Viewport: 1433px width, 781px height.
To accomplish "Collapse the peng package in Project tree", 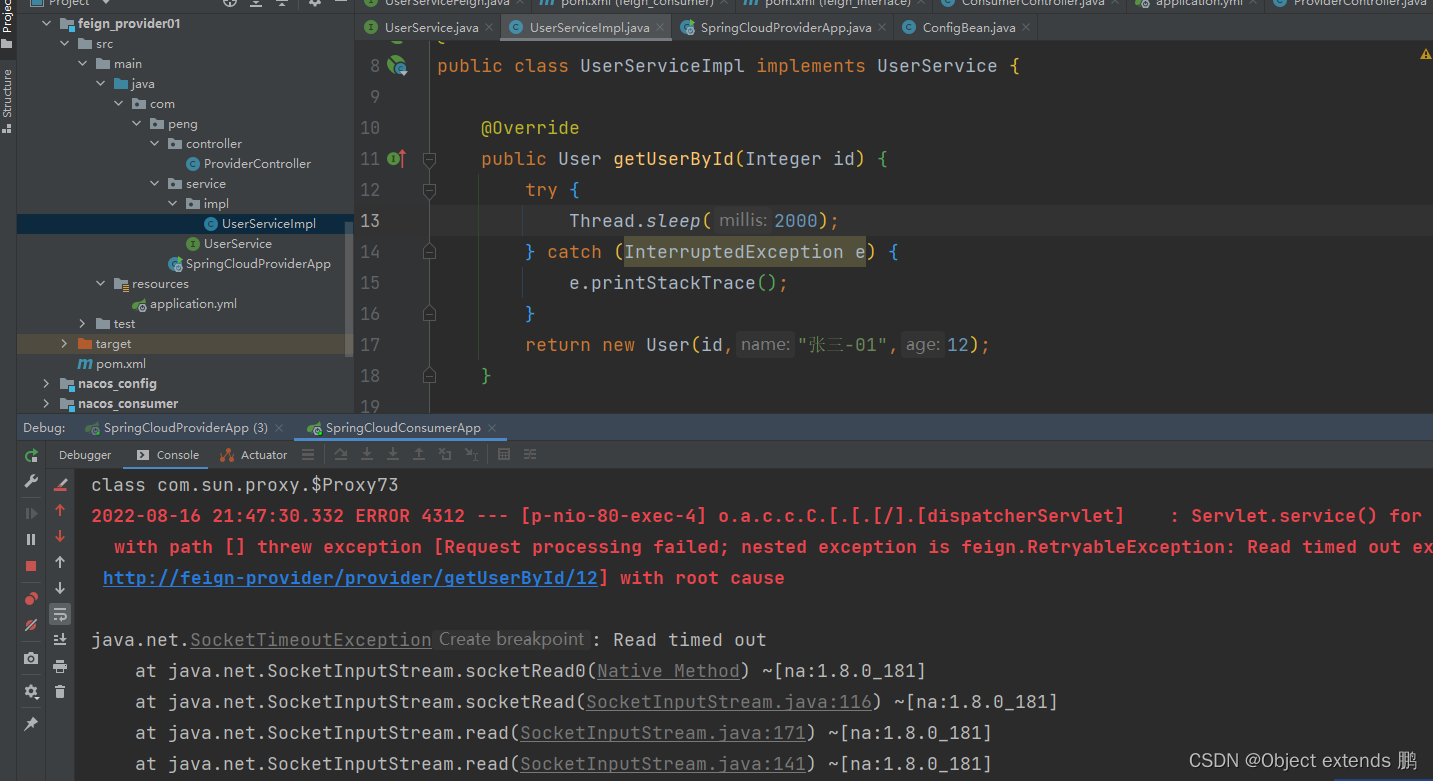I will point(136,123).
